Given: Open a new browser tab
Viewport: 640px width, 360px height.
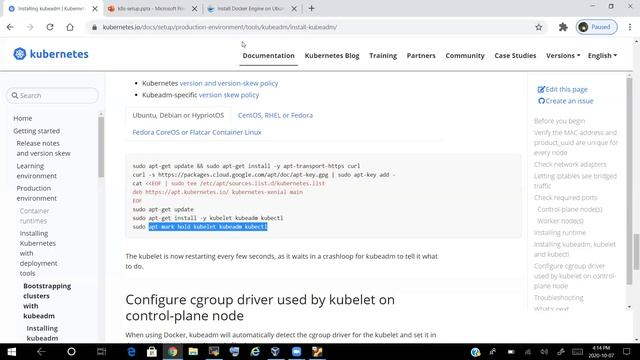Looking at the screenshot, I should click(311, 8).
